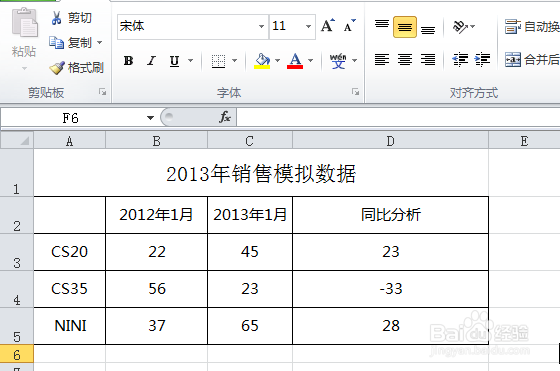Click the wrap text 自动换 button
Screen dimensions: 560x371
(x=532, y=26)
